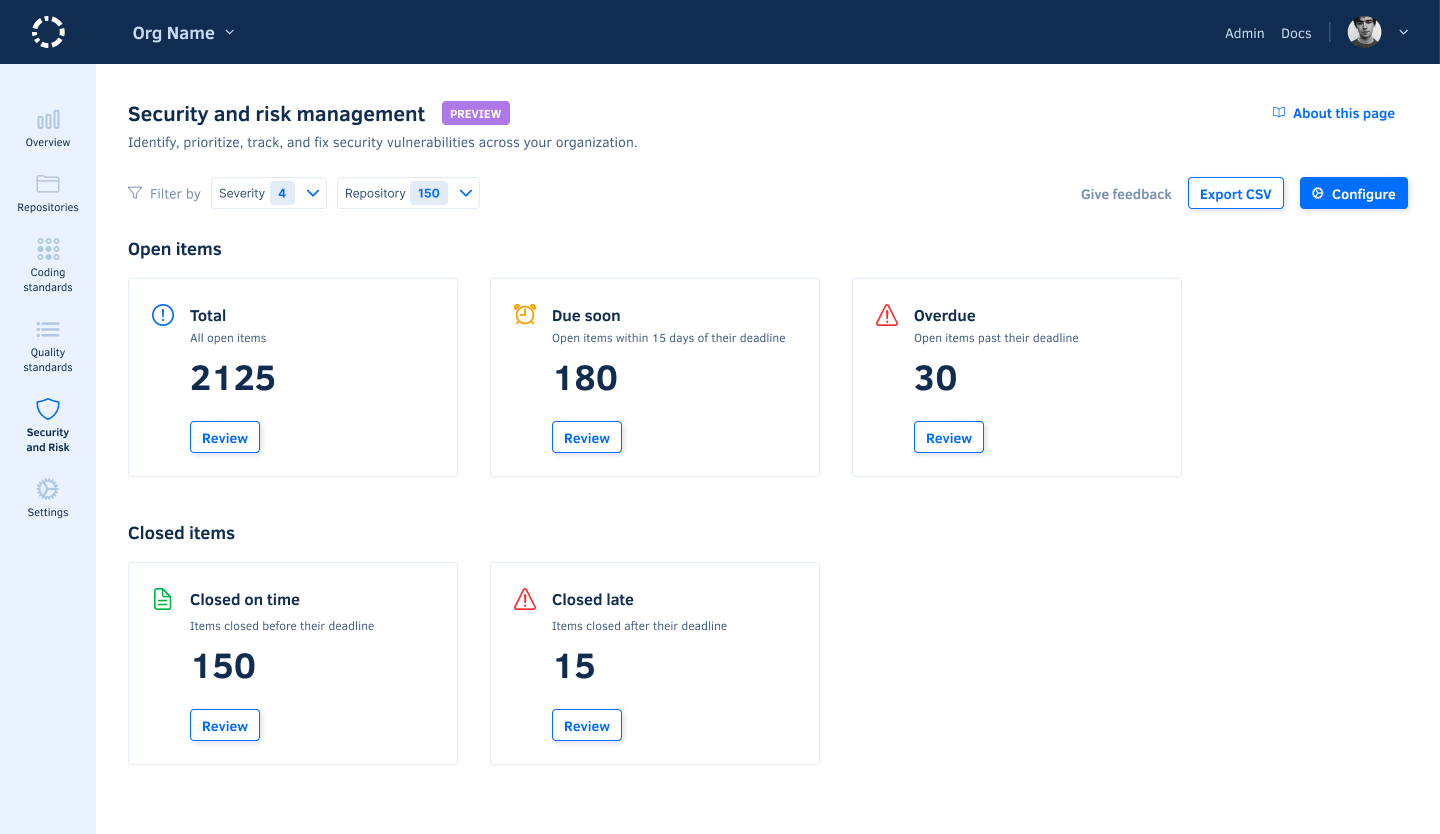Screen dimensions: 1440x834
Task: Open Docs from the top navigation
Action: (1296, 33)
